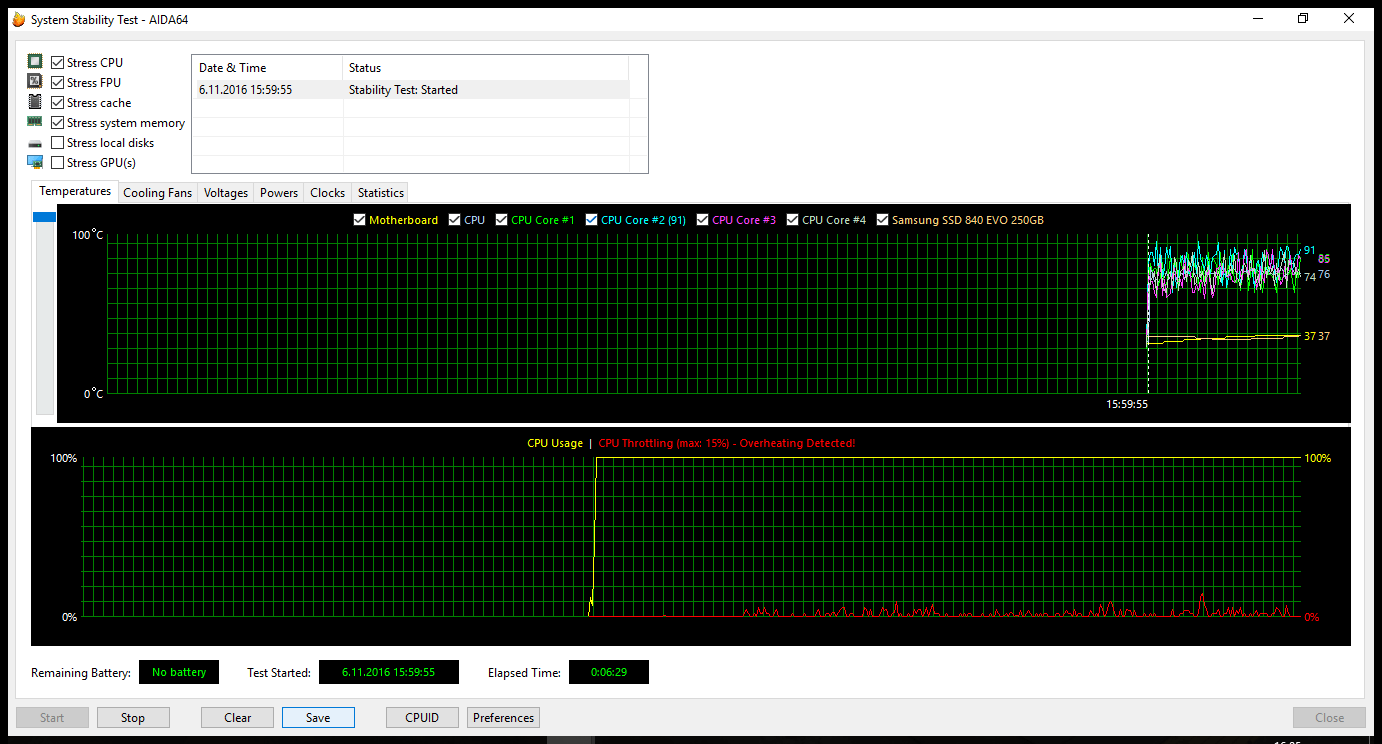Image resolution: width=1382 pixels, height=744 pixels.
Task: Switch to the Cooling Fans tab
Action: tap(157, 193)
